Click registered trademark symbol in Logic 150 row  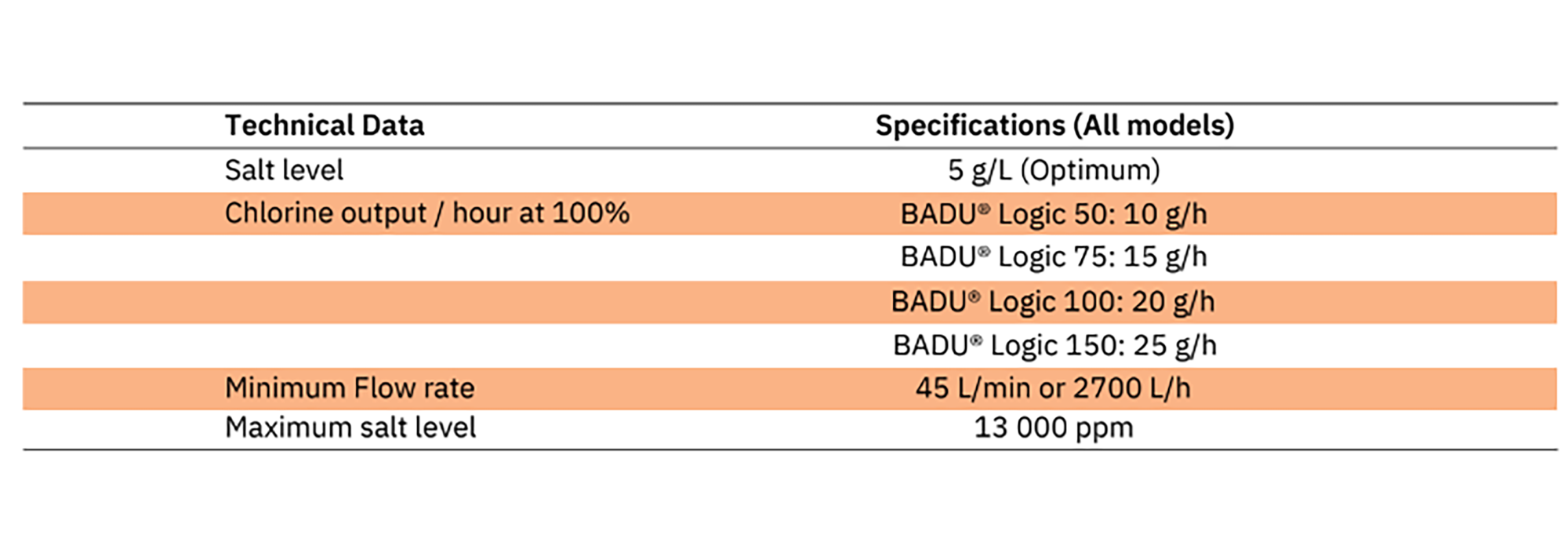coord(976,340)
